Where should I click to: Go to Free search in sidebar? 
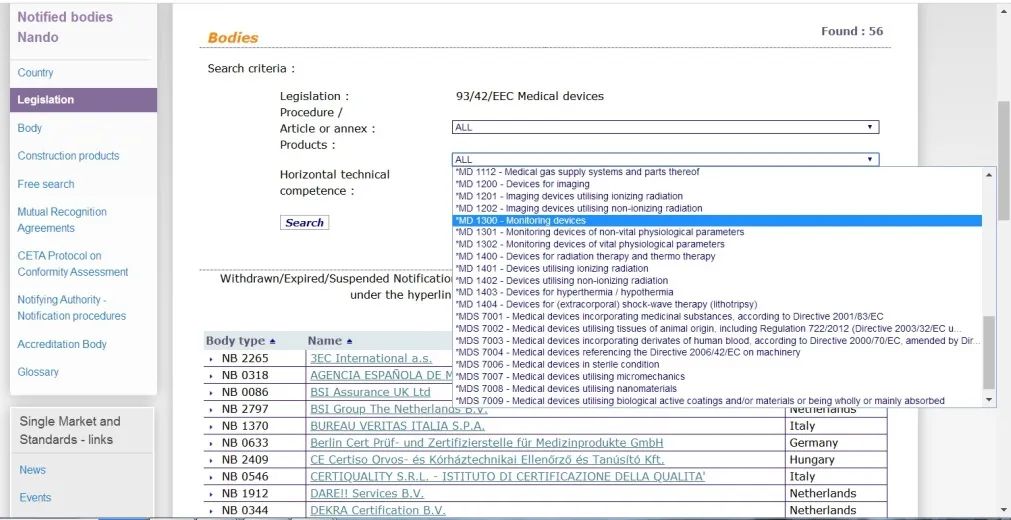tap(46, 184)
